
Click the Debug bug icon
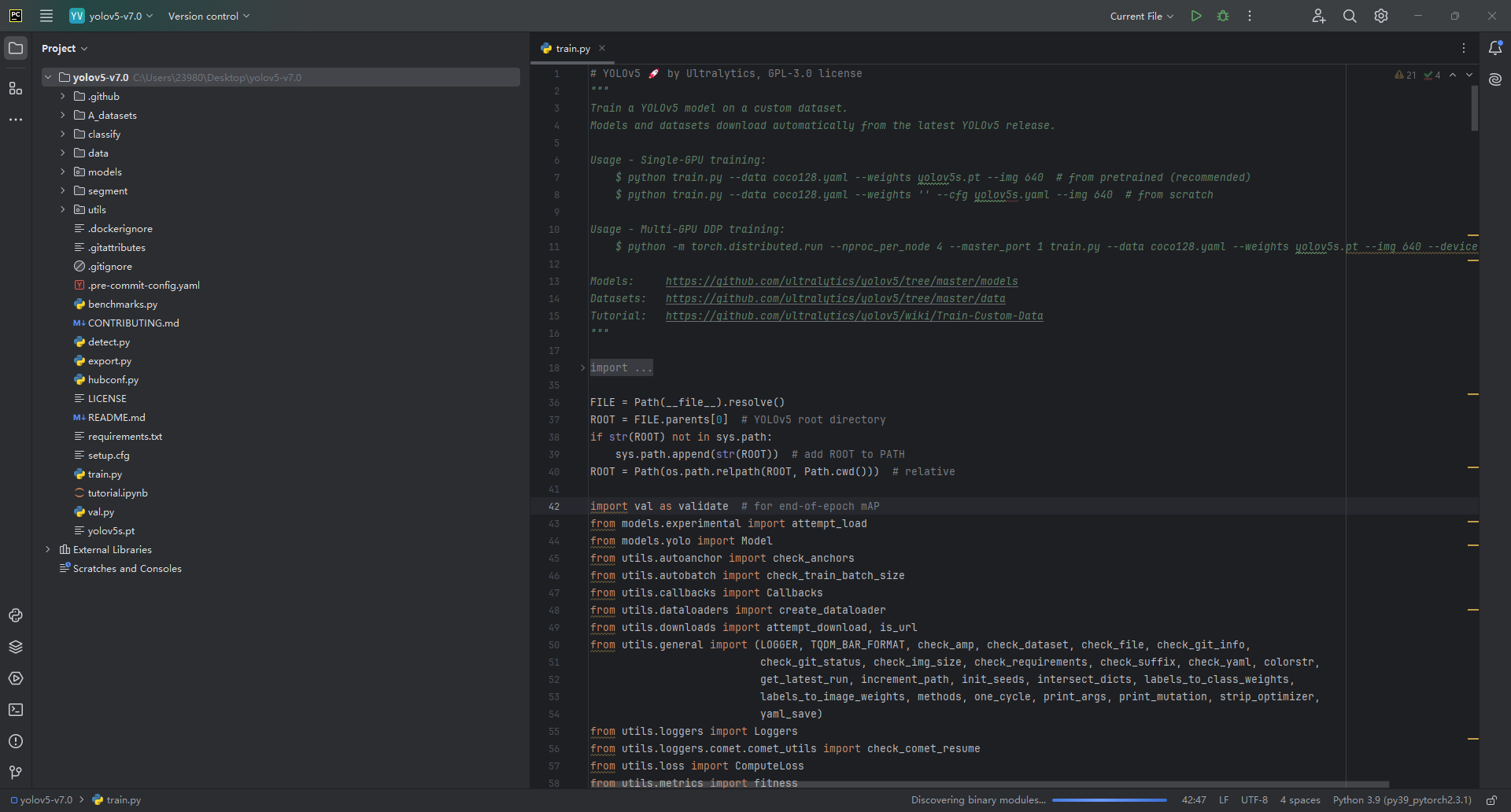(x=1223, y=16)
